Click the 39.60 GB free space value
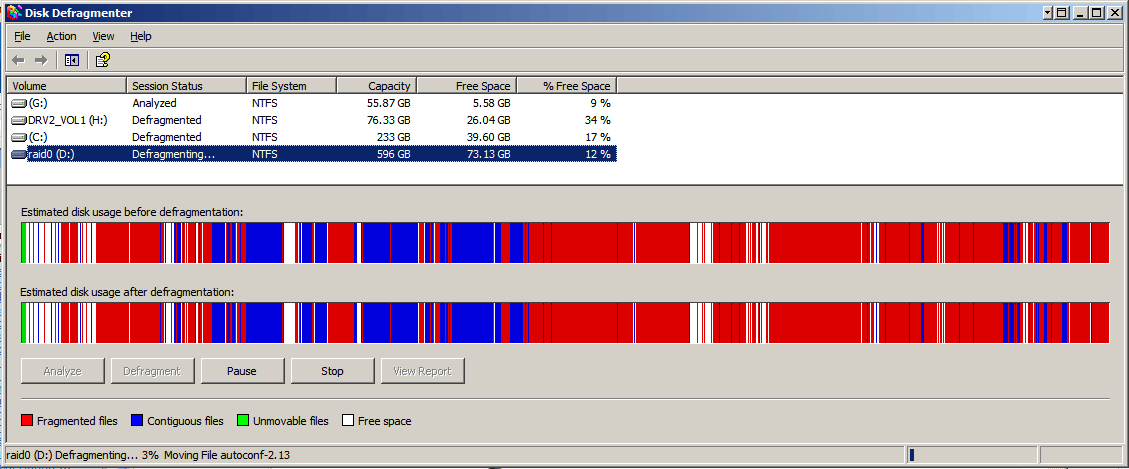Screen dimensions: 1129x469 pyautogui.click(x=488, y=137)
